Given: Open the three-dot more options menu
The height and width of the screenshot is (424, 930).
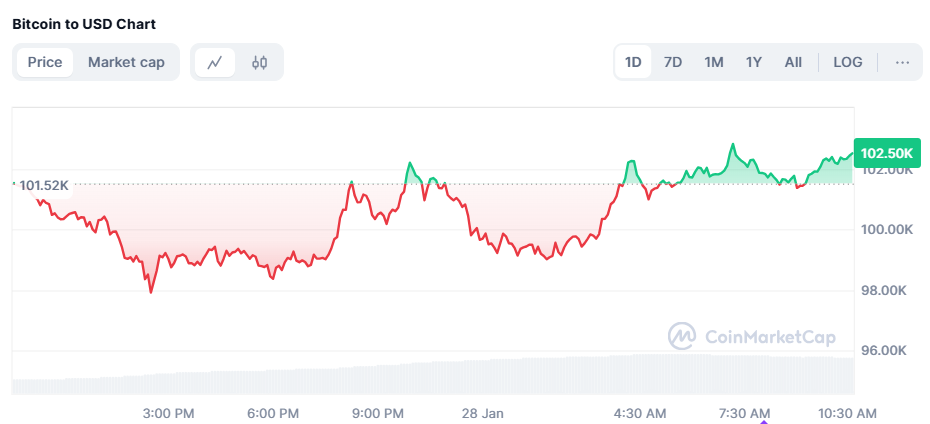Looking at the screenshot, I should [x=902, y=62].
